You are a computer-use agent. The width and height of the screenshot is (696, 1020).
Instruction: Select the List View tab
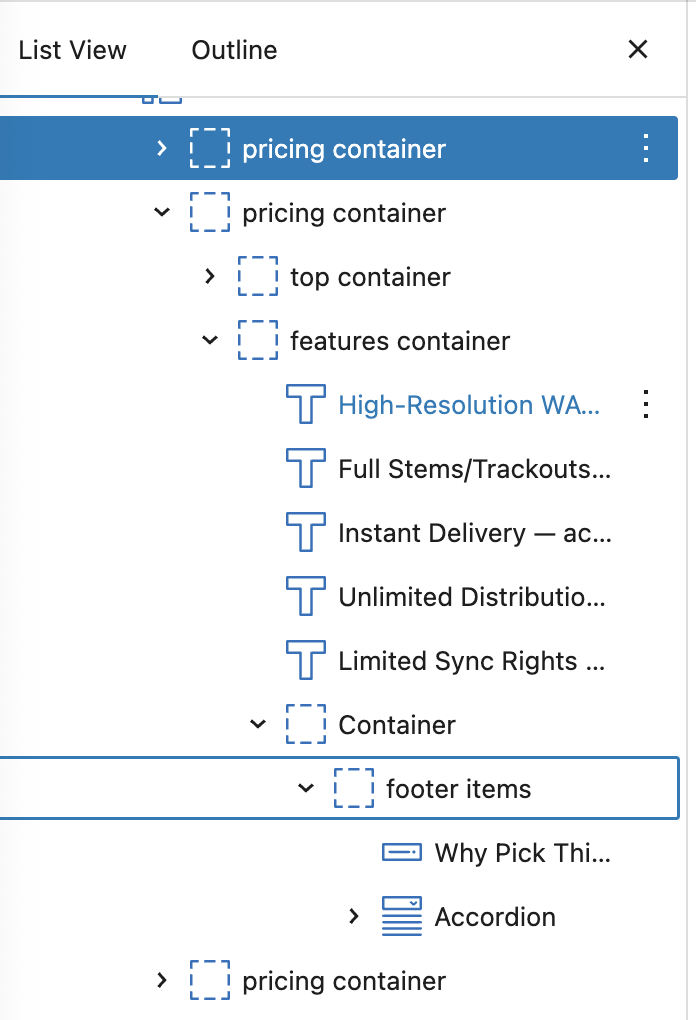pos(73,50)
